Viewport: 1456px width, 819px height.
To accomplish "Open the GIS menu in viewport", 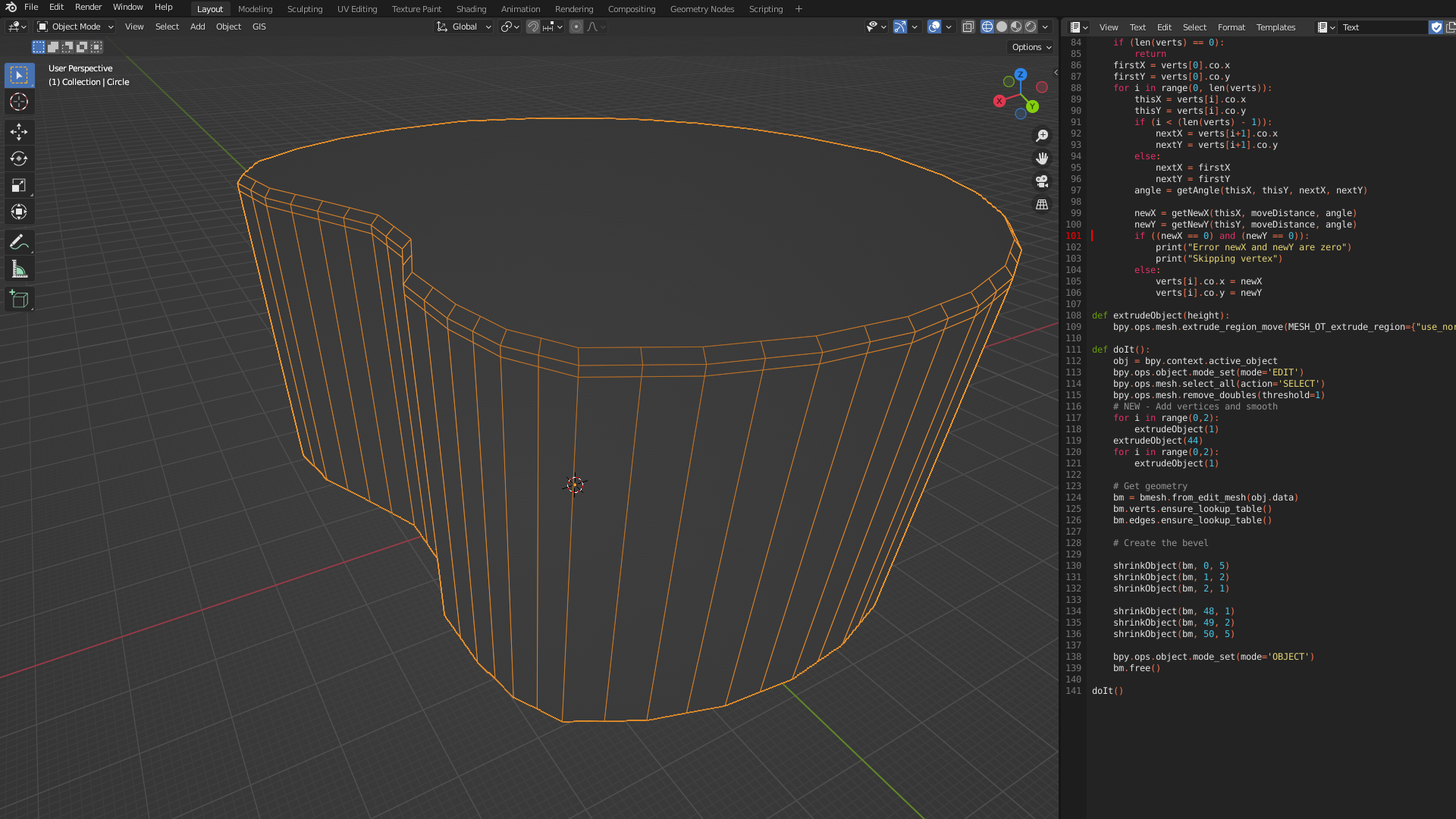I will point(259,27).
